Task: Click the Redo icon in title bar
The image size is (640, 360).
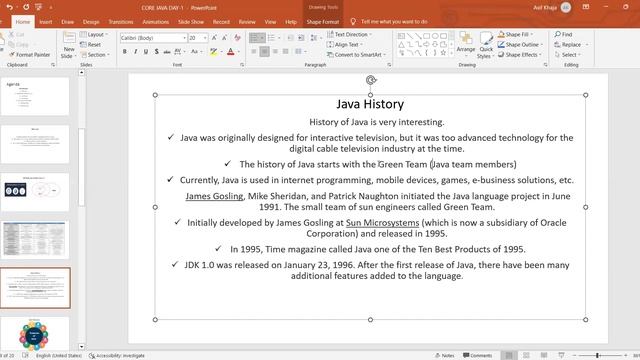Action: (x=26, y=7)
